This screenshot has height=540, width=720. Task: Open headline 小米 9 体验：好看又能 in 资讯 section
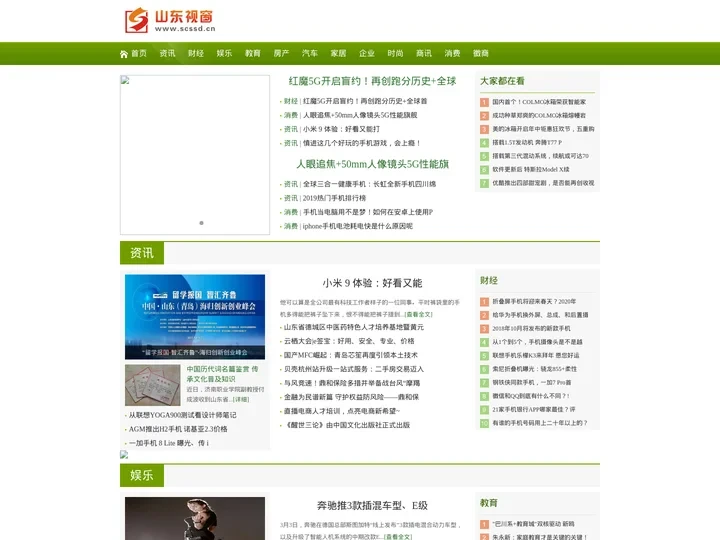(372, 283)
